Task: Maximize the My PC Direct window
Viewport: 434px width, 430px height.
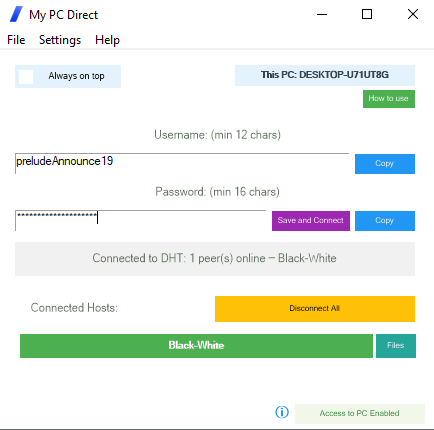Action: 367,14
